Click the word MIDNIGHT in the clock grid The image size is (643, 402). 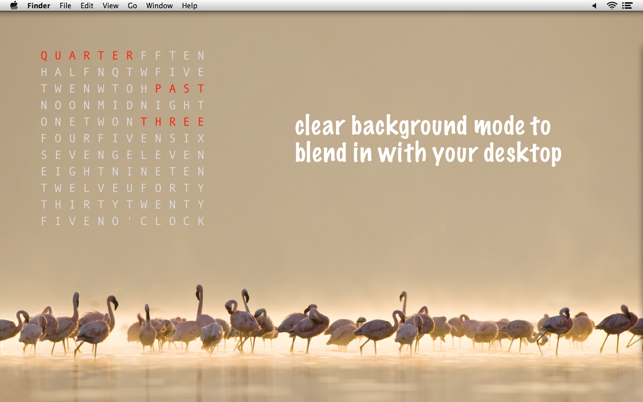tap(151, 105)
